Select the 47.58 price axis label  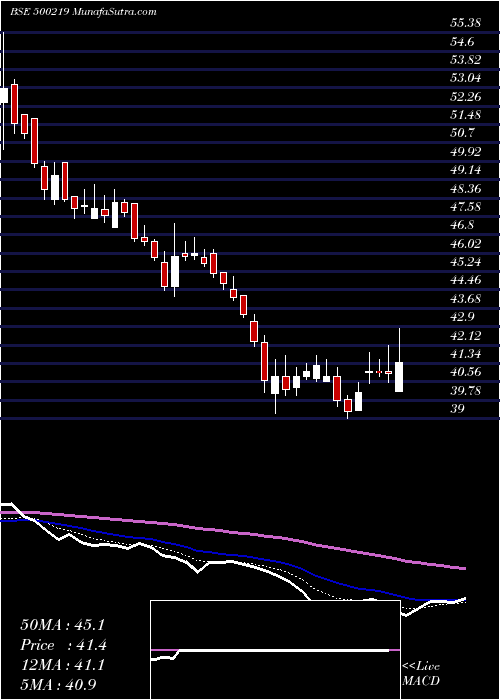tap(465, 207)
